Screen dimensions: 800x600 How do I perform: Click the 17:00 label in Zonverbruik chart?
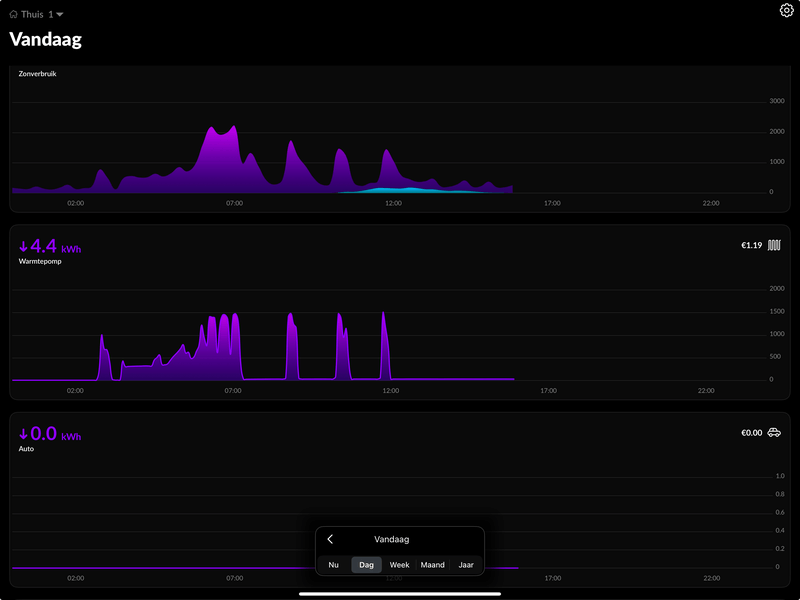point(552,203)
